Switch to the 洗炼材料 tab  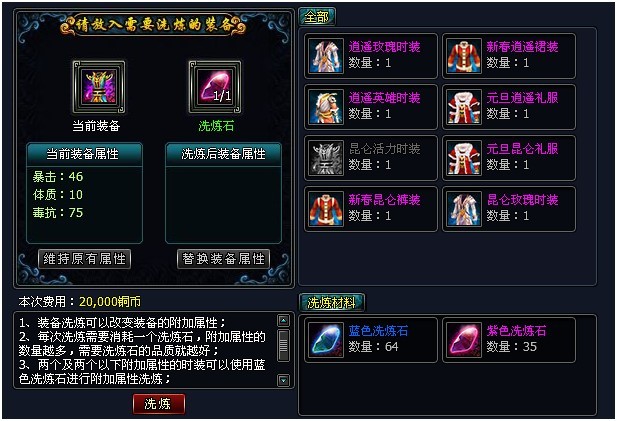331,303
